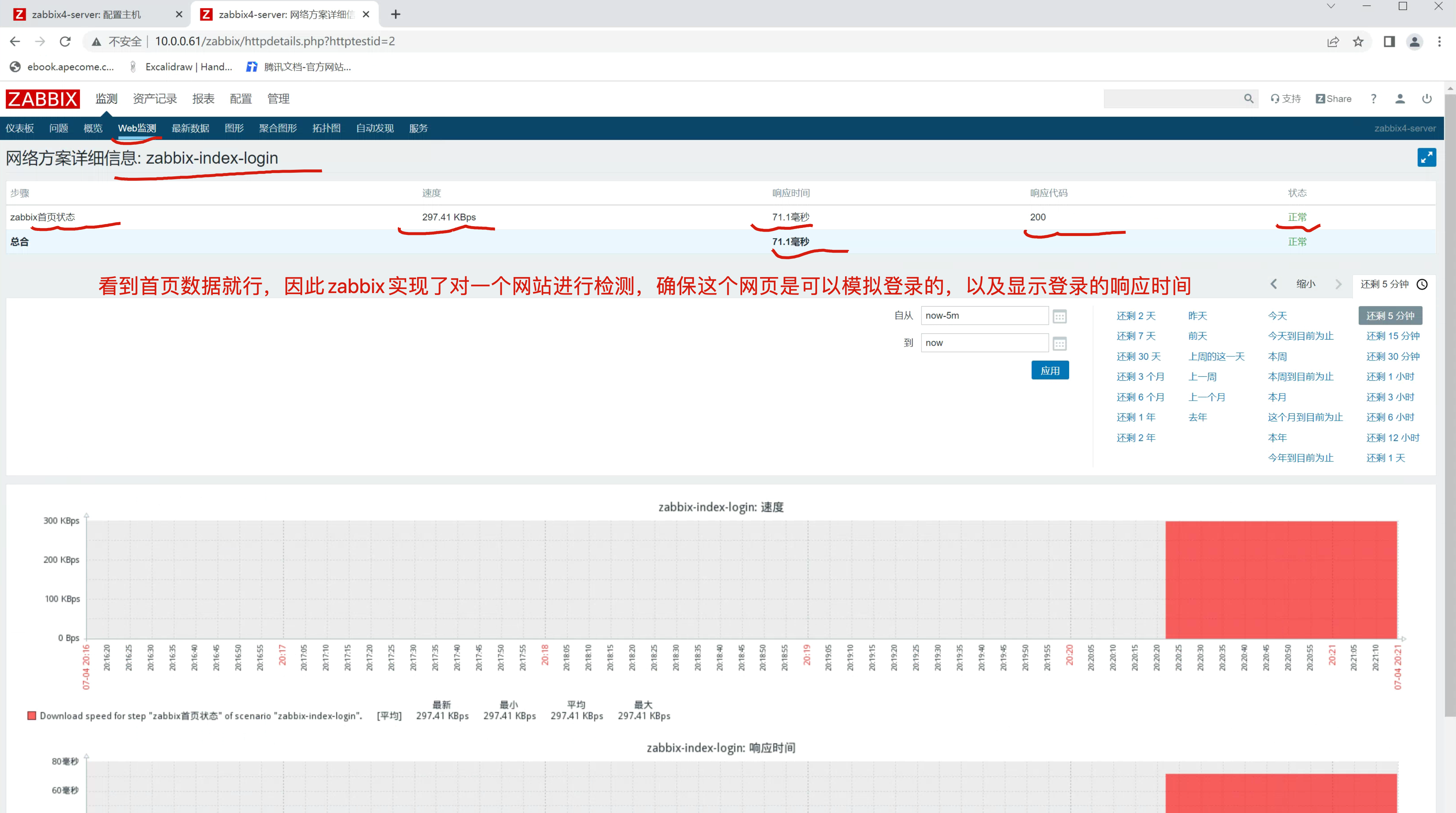This screenshot has width=1456, height=813.
Task: Select the '还剩 1 小时' time range link
Action: (x=1390, y=377)
